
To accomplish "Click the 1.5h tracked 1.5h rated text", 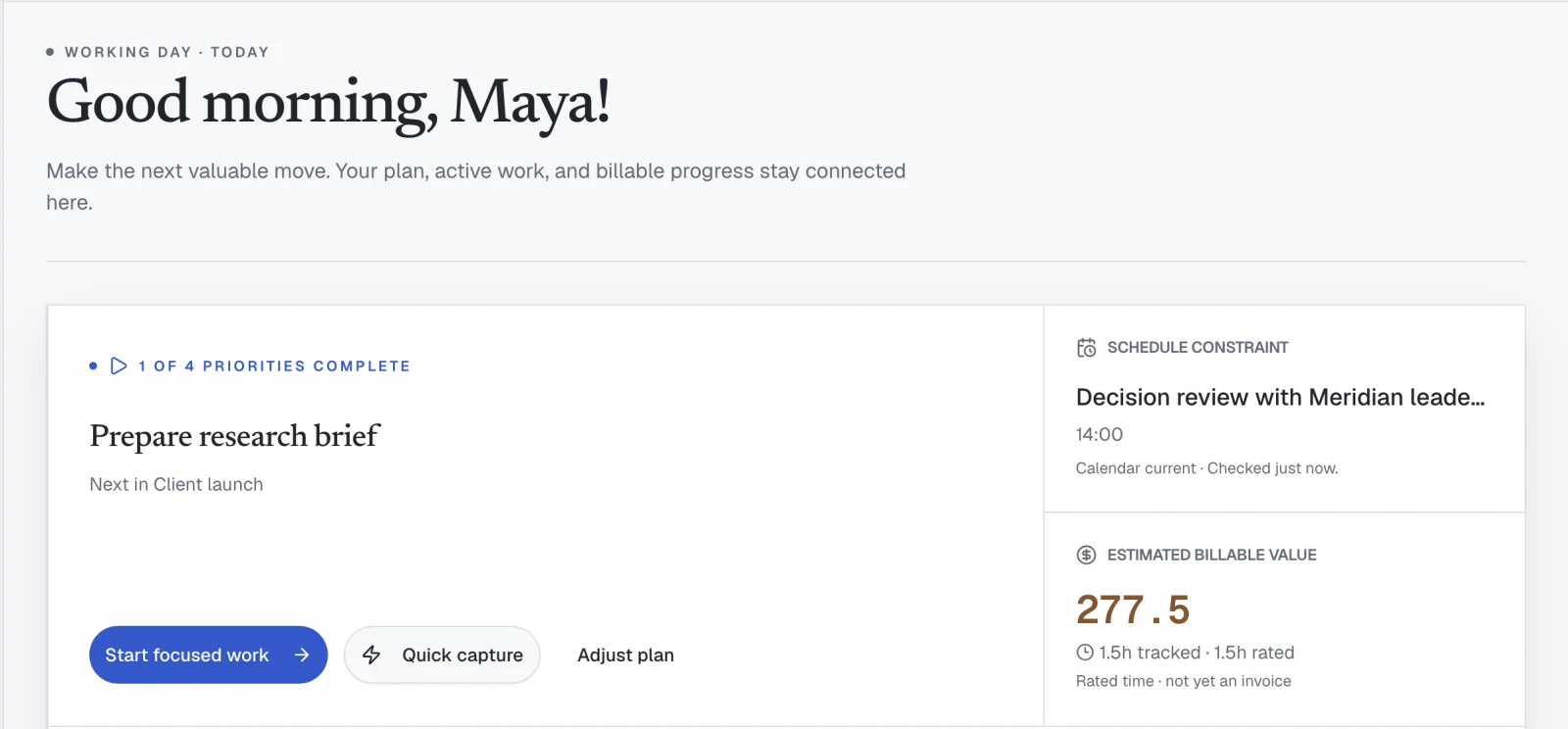I will 1197,653.
